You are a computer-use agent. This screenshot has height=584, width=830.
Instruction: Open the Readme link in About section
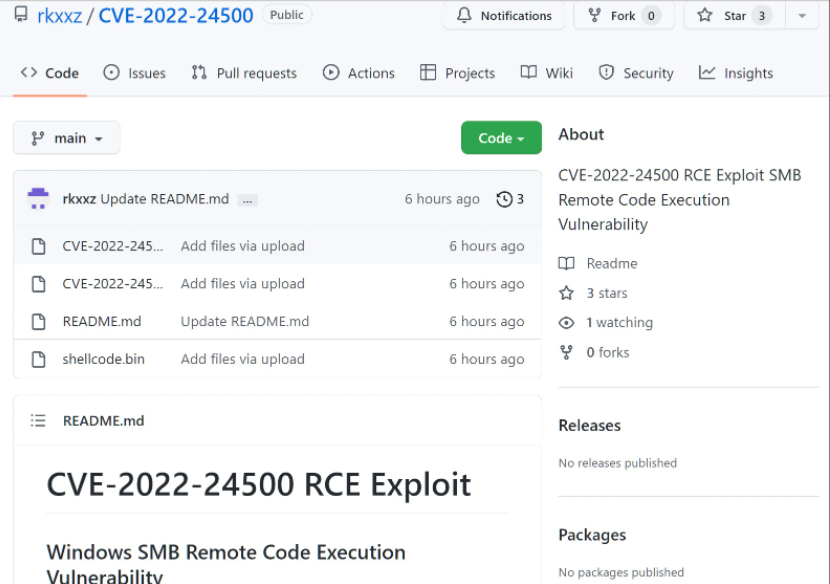click(612, 263)
